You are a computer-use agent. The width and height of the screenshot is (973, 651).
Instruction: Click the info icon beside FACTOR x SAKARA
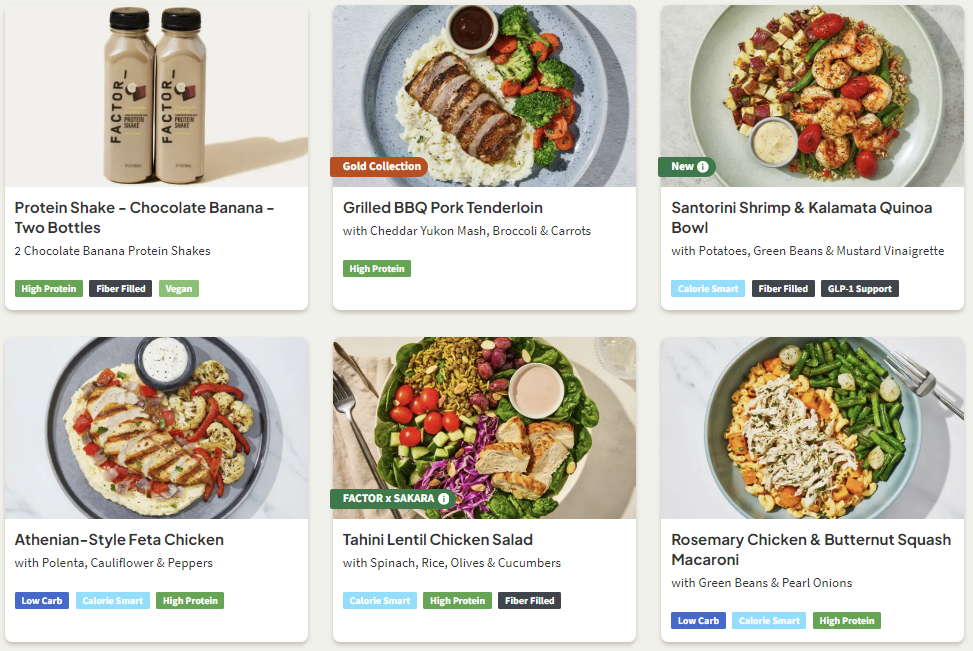coord(444,498)
